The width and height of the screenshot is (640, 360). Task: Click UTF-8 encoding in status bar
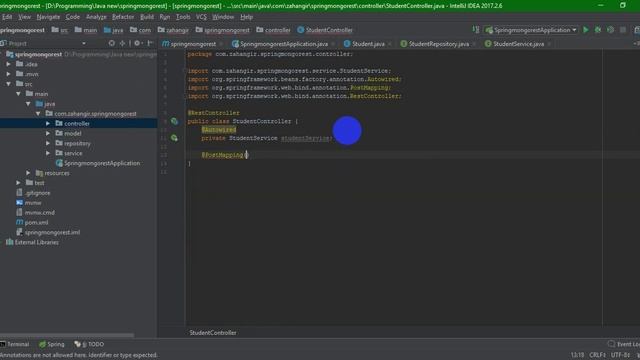(620, 355)
